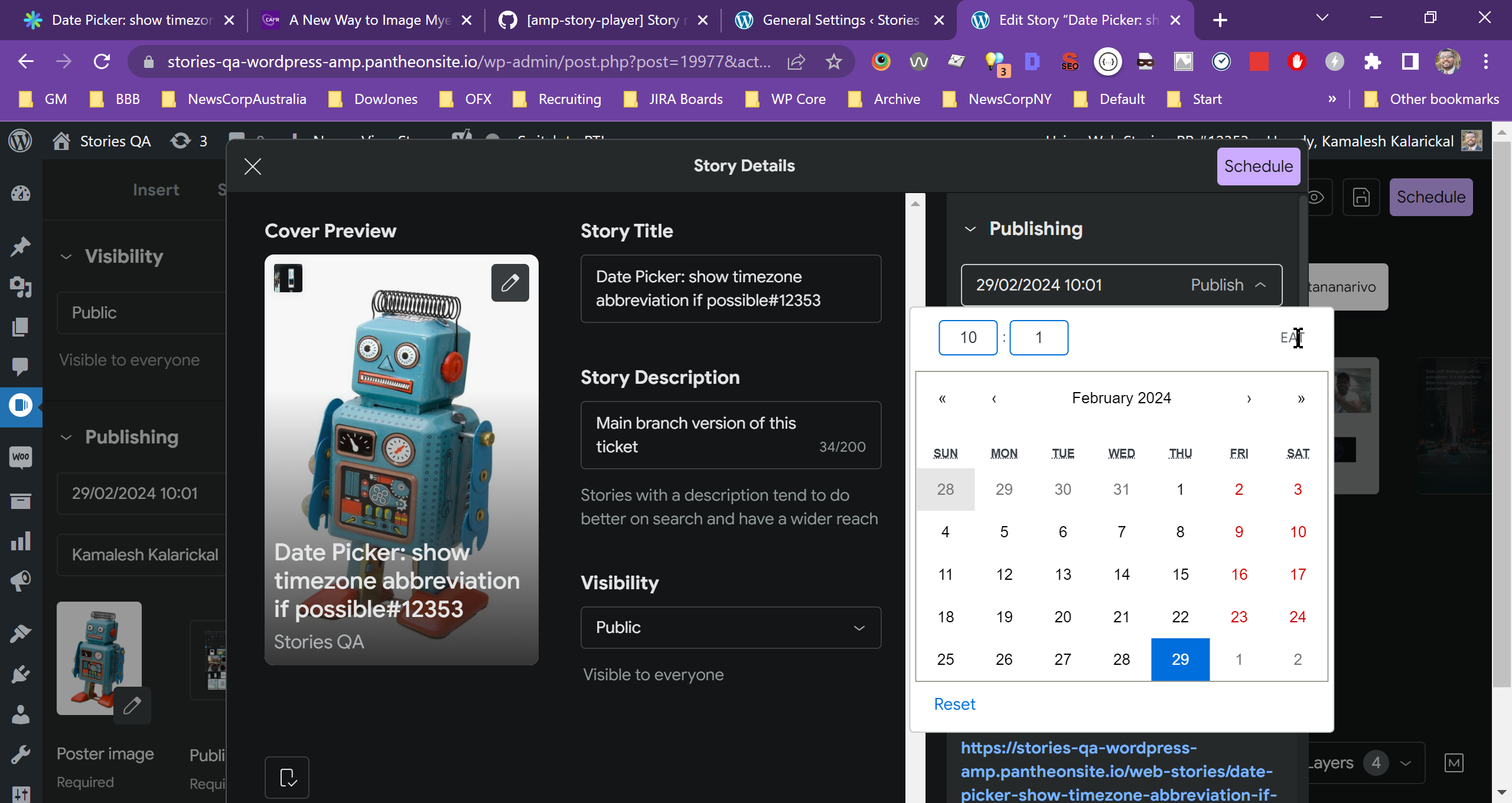Reload the current page

(x=102, y=61)
